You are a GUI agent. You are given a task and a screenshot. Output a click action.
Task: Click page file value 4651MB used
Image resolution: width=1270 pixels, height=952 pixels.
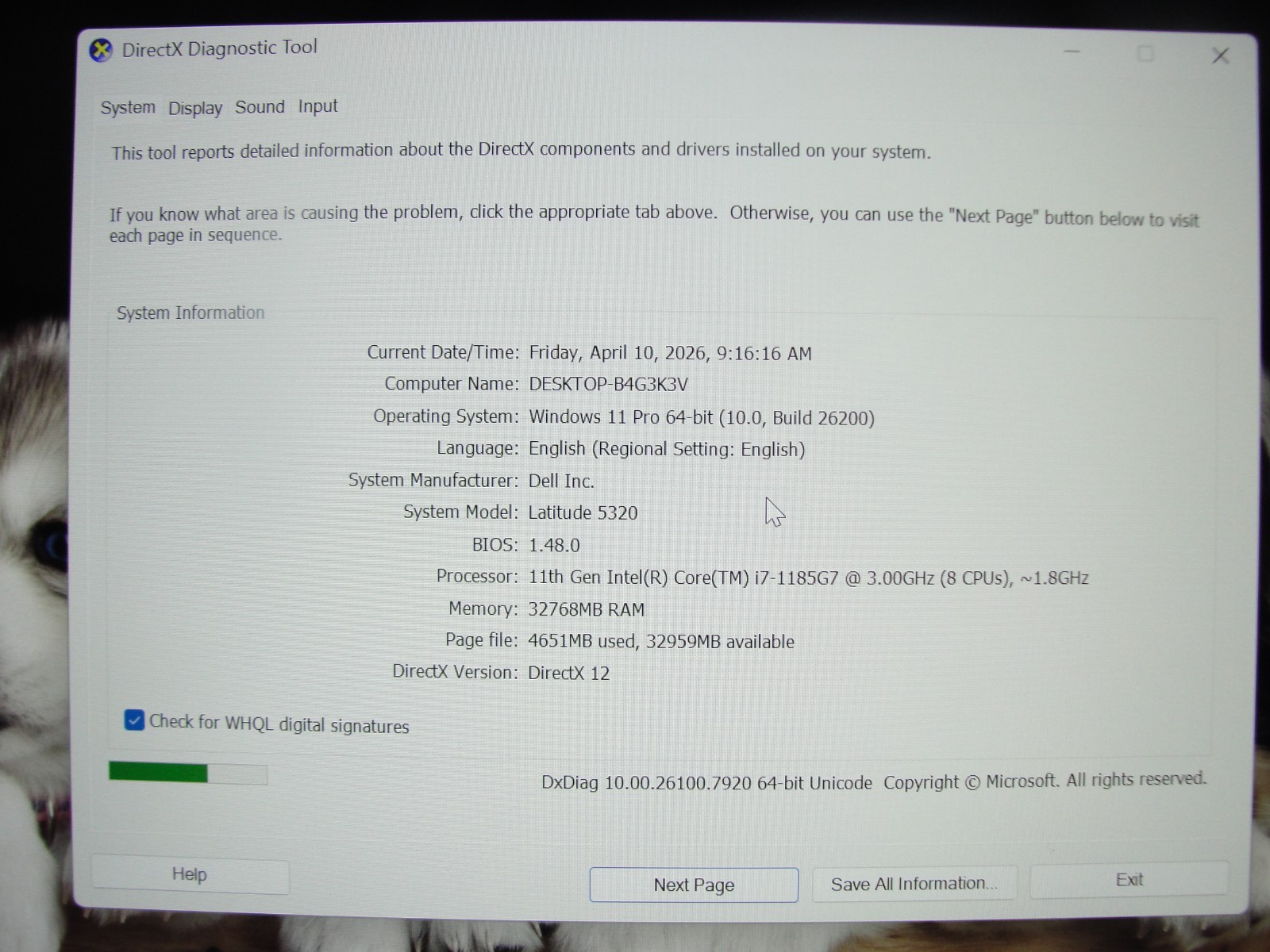[661, 641]
